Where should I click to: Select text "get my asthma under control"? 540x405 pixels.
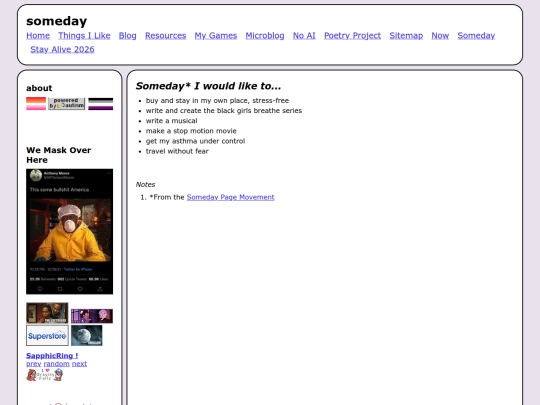pyautogui.click(x=195, y=141)
